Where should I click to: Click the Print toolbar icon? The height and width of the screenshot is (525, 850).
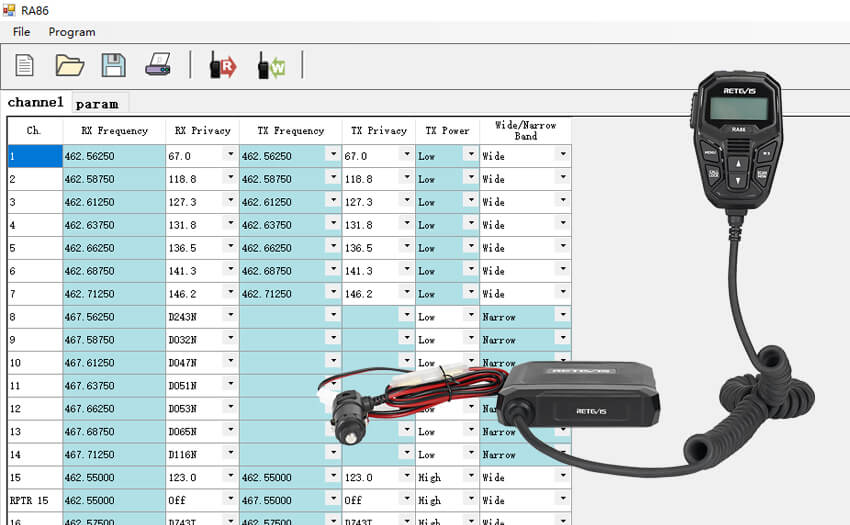pos(158,65)
